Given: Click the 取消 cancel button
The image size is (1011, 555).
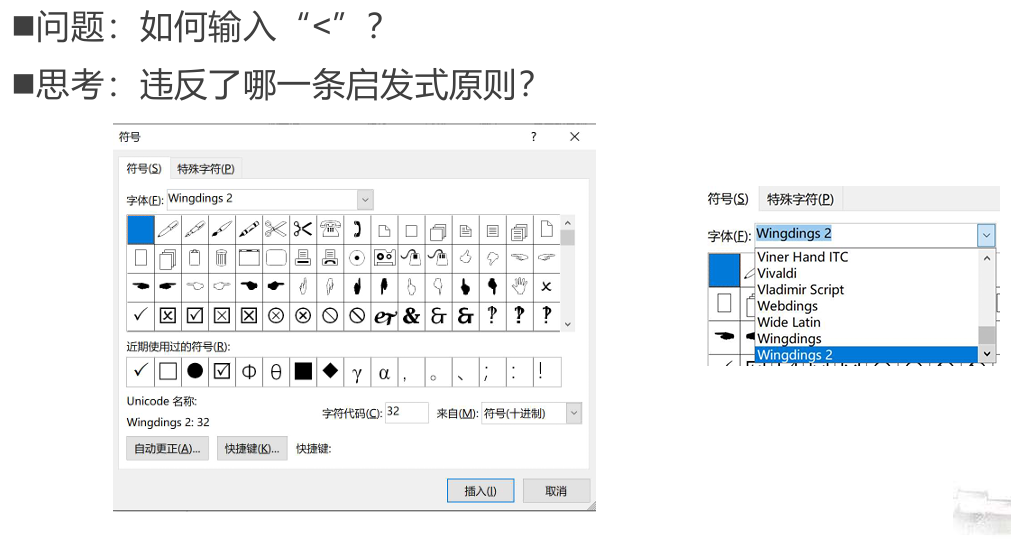Looking at the screenshot, I should click(x=556, y=491).
